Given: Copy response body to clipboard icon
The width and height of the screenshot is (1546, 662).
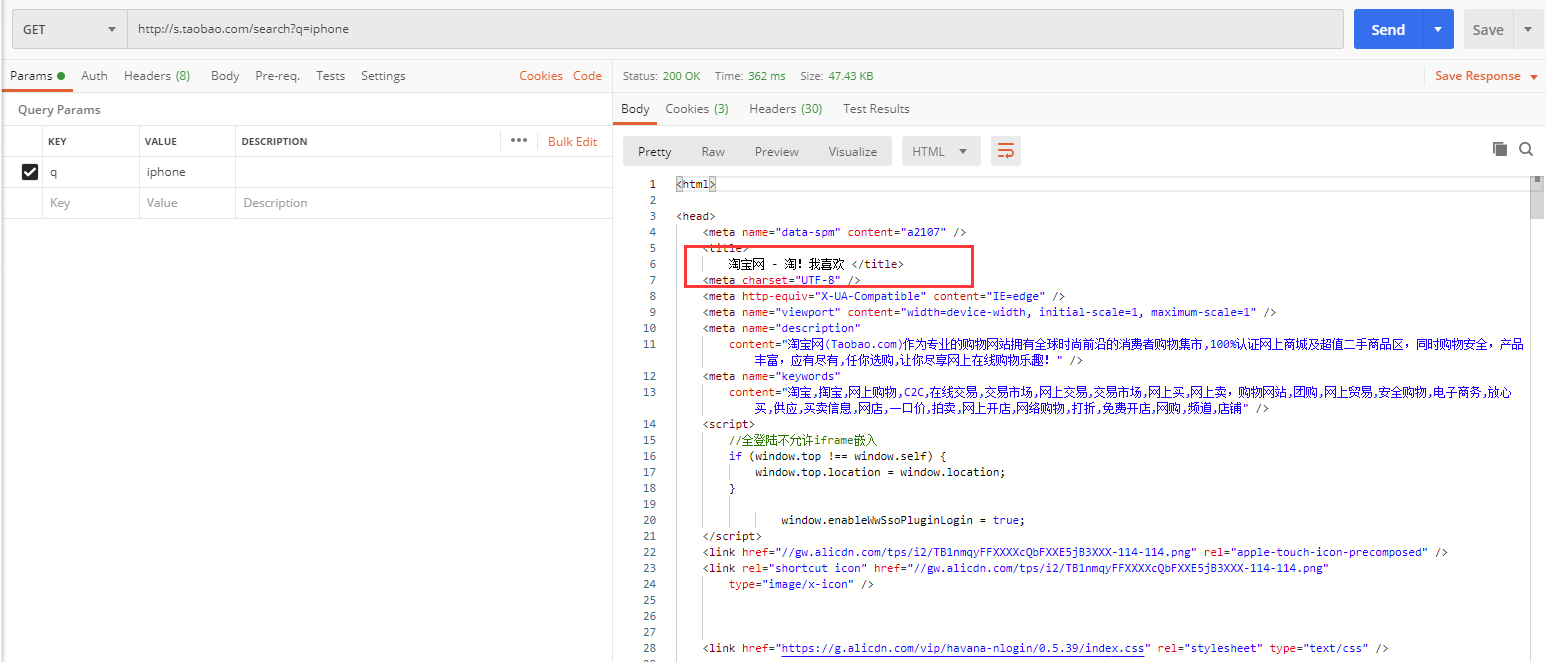Looking at the screenshot, I should point(1499,149).
